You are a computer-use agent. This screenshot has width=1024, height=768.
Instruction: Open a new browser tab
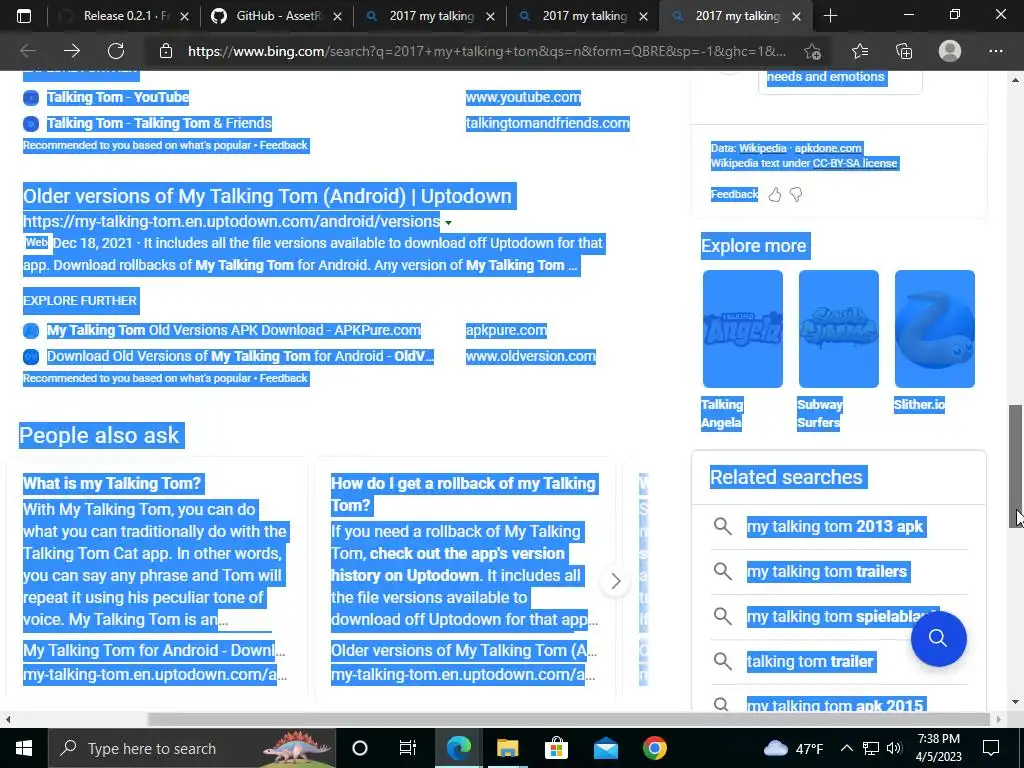tap(830, 16)
